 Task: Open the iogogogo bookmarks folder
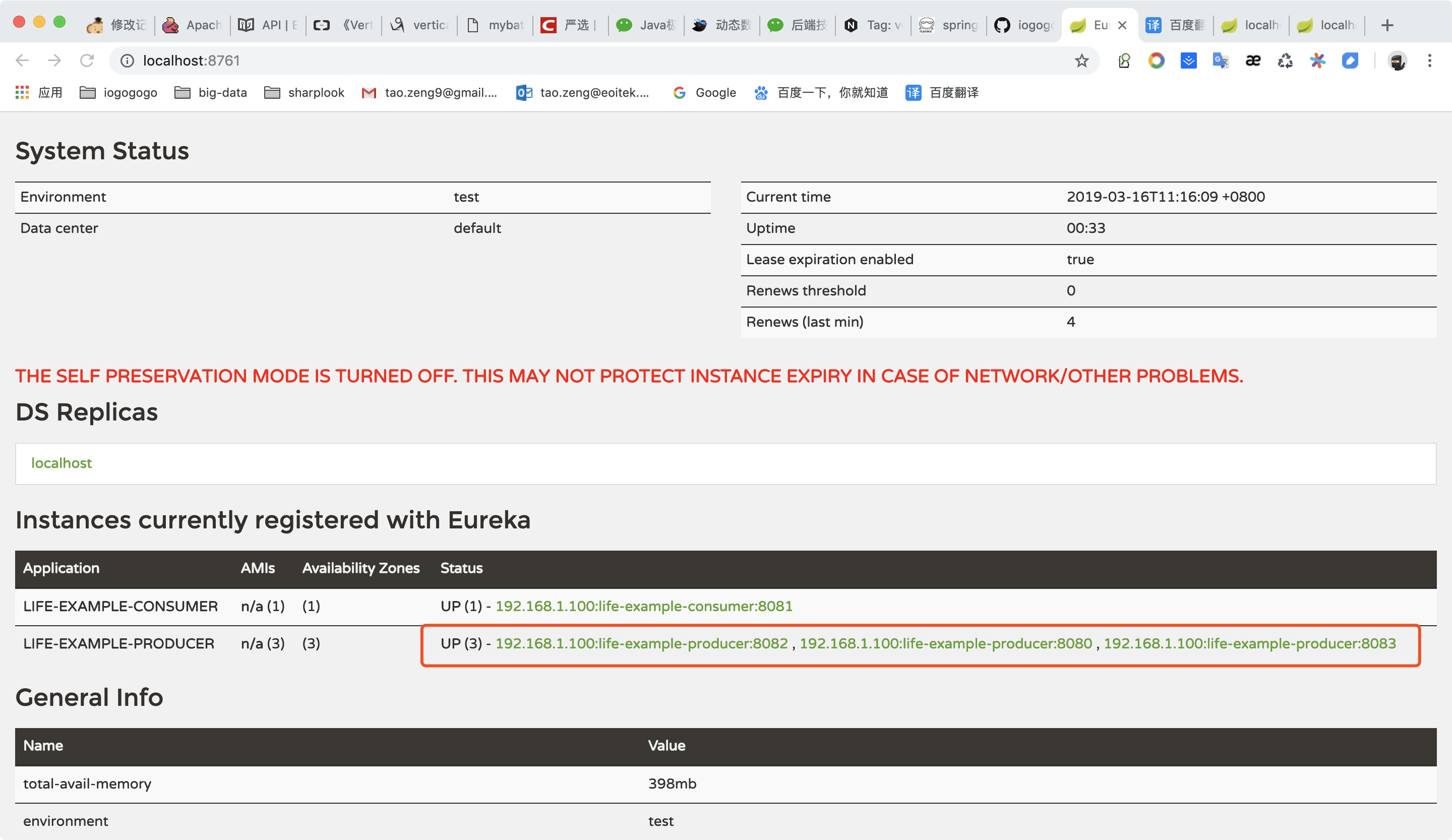click(118, 92)
